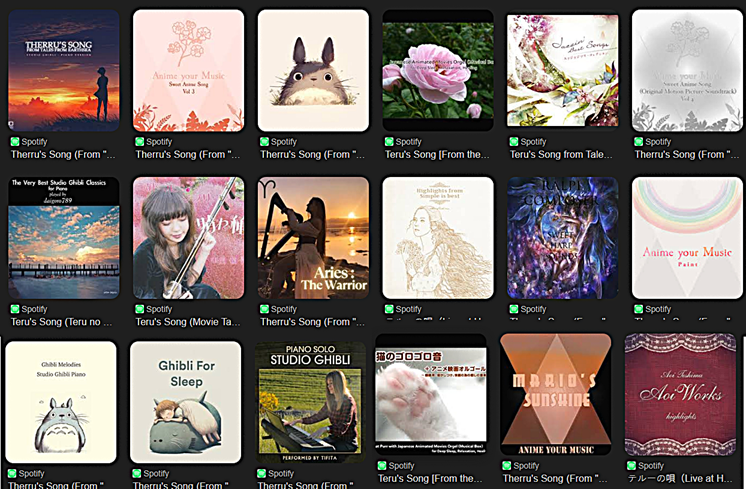Open the Therru's Song sunset silhouette cover
Viewport: 746px width, 489px height.
[x=64, y=70]
